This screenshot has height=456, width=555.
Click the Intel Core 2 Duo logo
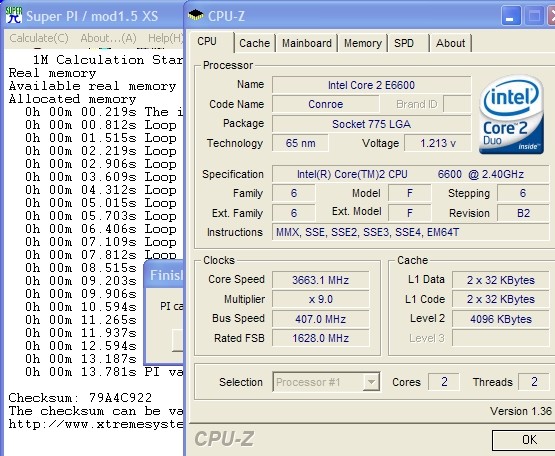(x=511, y=115)
